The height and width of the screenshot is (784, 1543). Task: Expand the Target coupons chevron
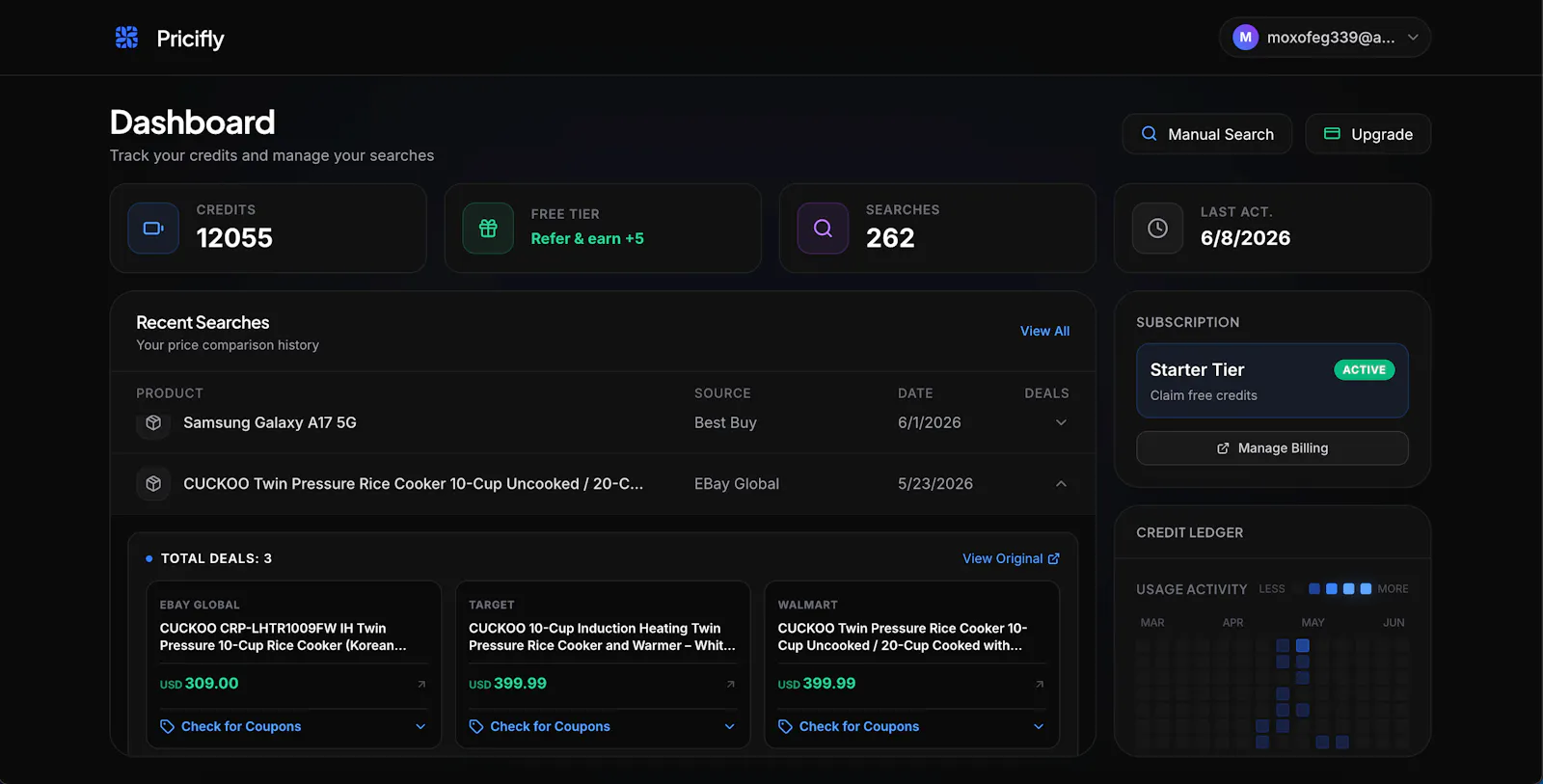click(729, 726)
